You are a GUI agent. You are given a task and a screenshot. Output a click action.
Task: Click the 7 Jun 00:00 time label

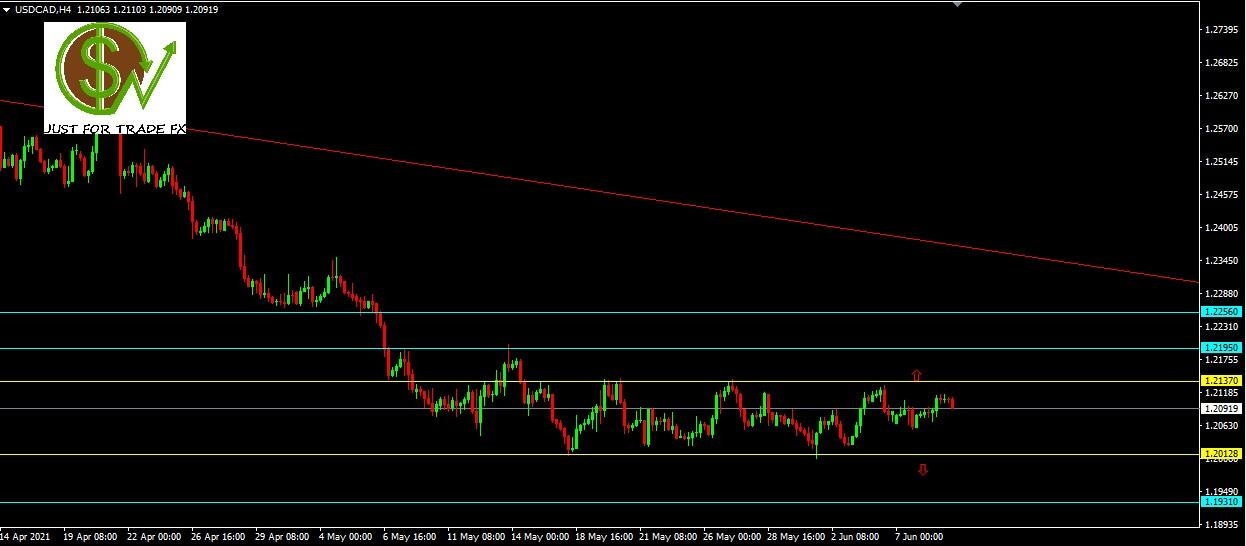(x=919, y=537)
